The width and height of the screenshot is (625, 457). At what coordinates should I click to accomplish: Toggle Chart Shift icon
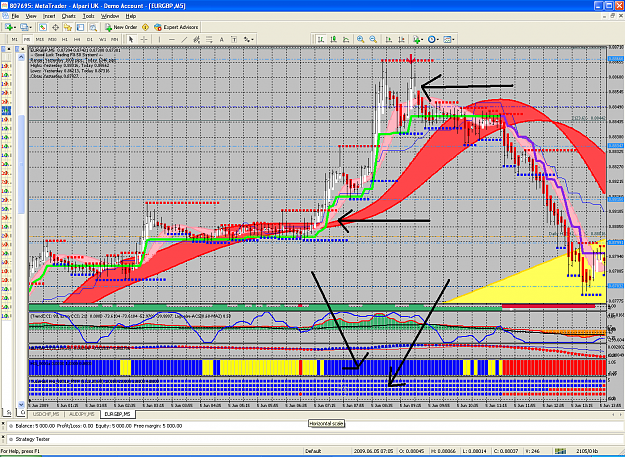point(401,39)
